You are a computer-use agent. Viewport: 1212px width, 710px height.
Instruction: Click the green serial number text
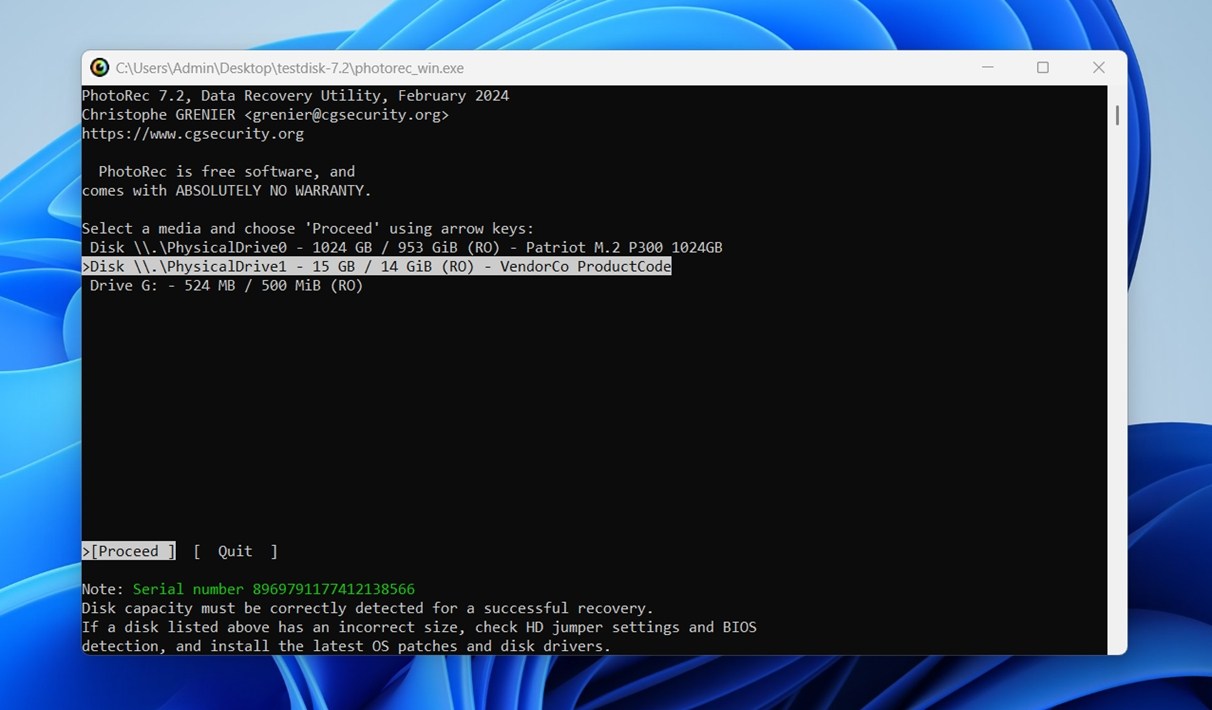273,589
